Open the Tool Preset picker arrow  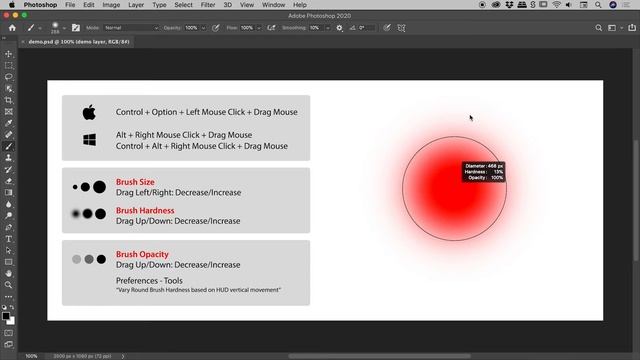click(40, 28)
